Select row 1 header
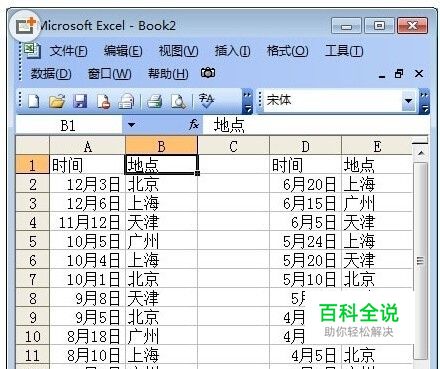 click(32, 165)
